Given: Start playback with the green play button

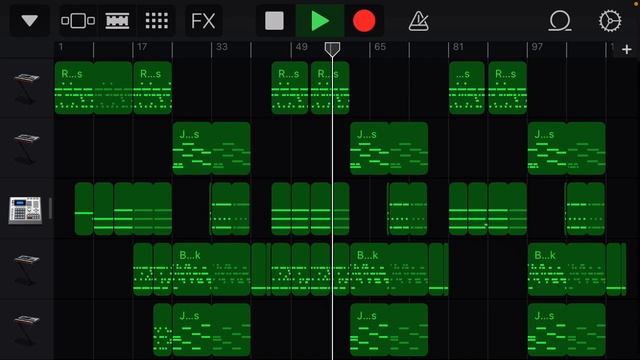Looking at the screenshot, I should (320, 20).
